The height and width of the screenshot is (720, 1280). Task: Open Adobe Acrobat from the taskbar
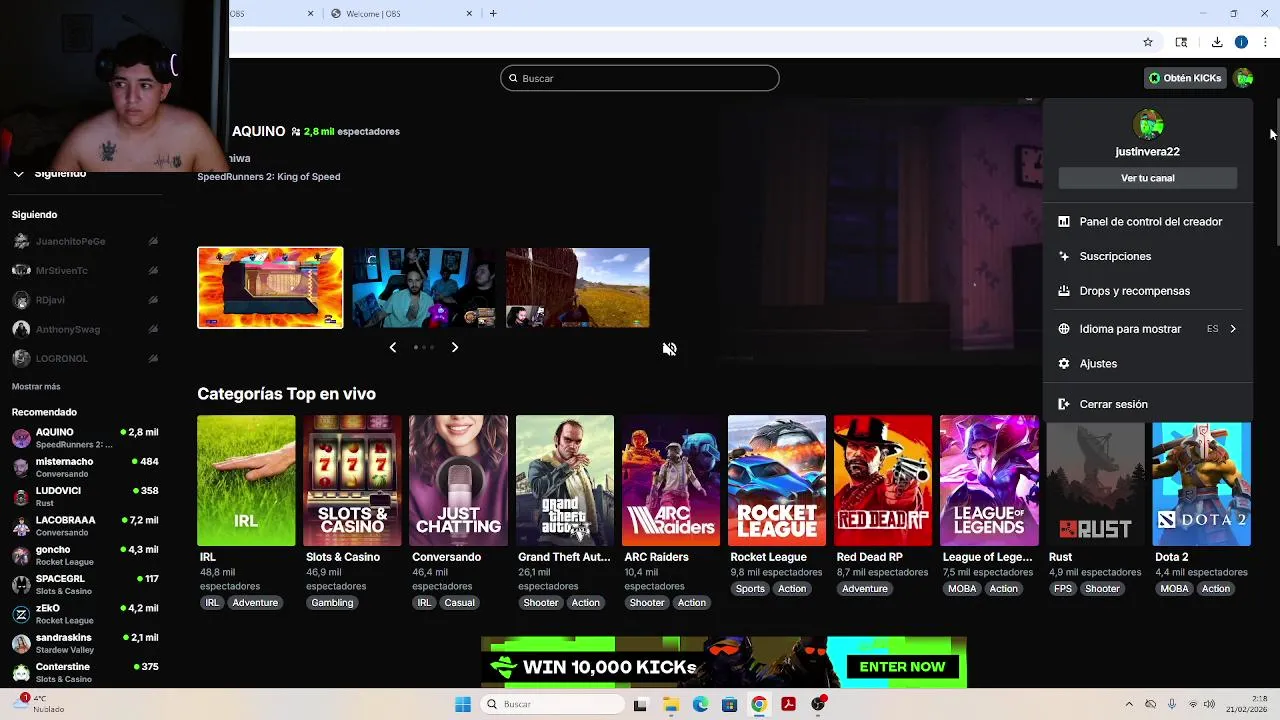[788, 704]
